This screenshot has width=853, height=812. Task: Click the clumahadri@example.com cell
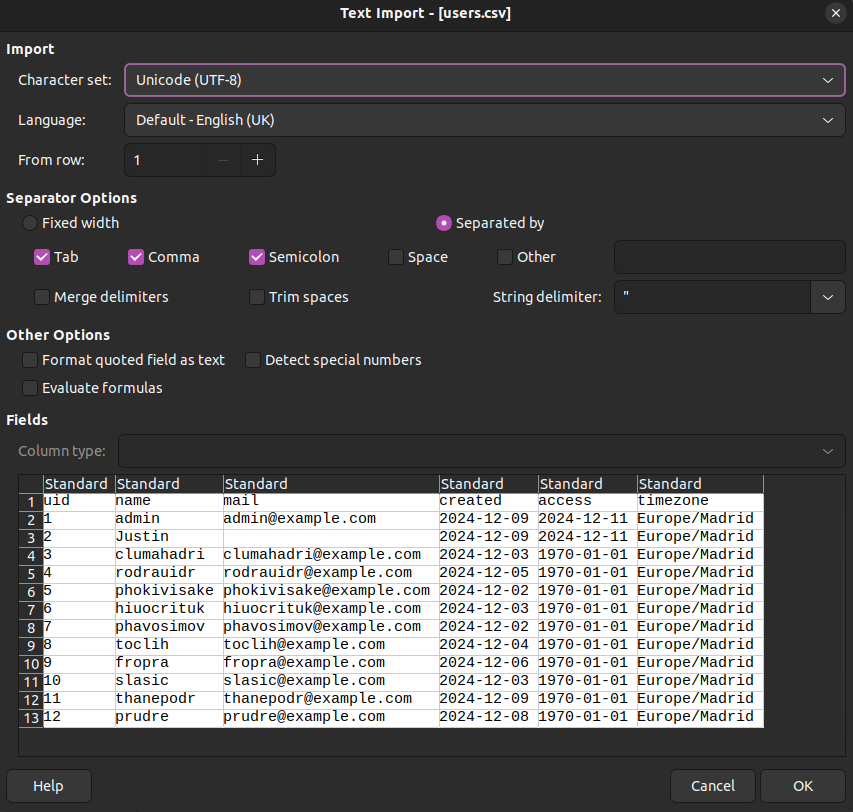pyautogui.click(x=331, y=555)
